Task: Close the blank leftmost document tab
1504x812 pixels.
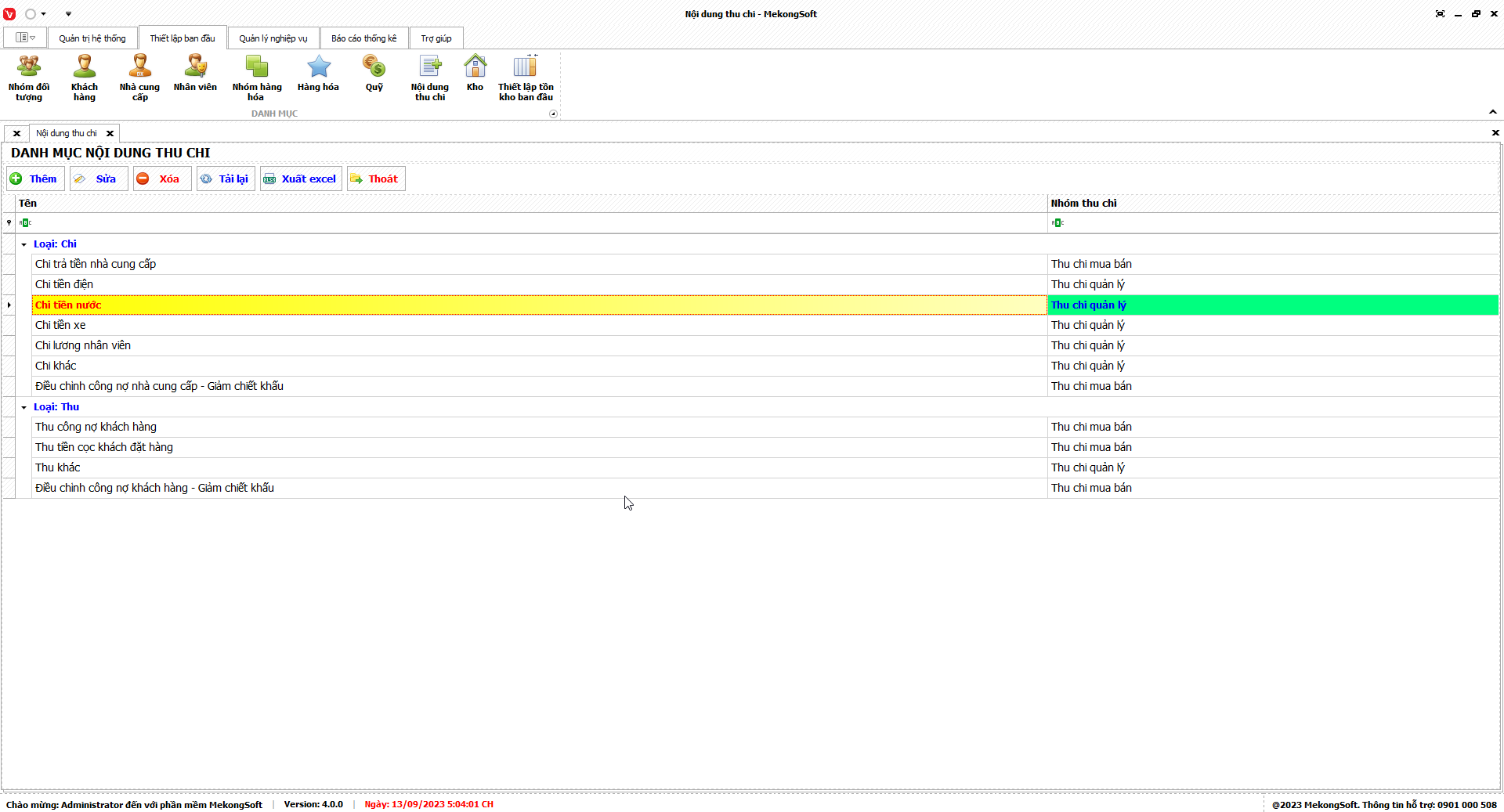Action: click(x=16, y=133)
